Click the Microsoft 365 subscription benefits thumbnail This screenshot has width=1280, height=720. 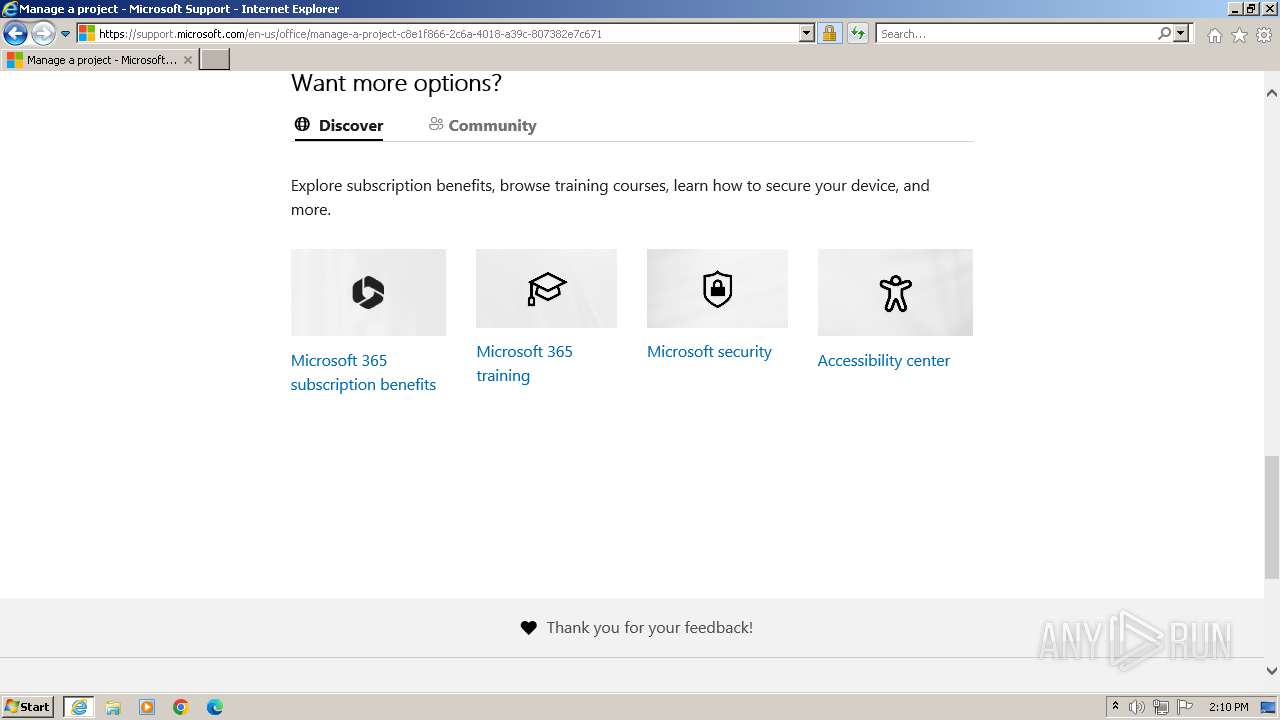pyautogui.click(x=368, y=292)
